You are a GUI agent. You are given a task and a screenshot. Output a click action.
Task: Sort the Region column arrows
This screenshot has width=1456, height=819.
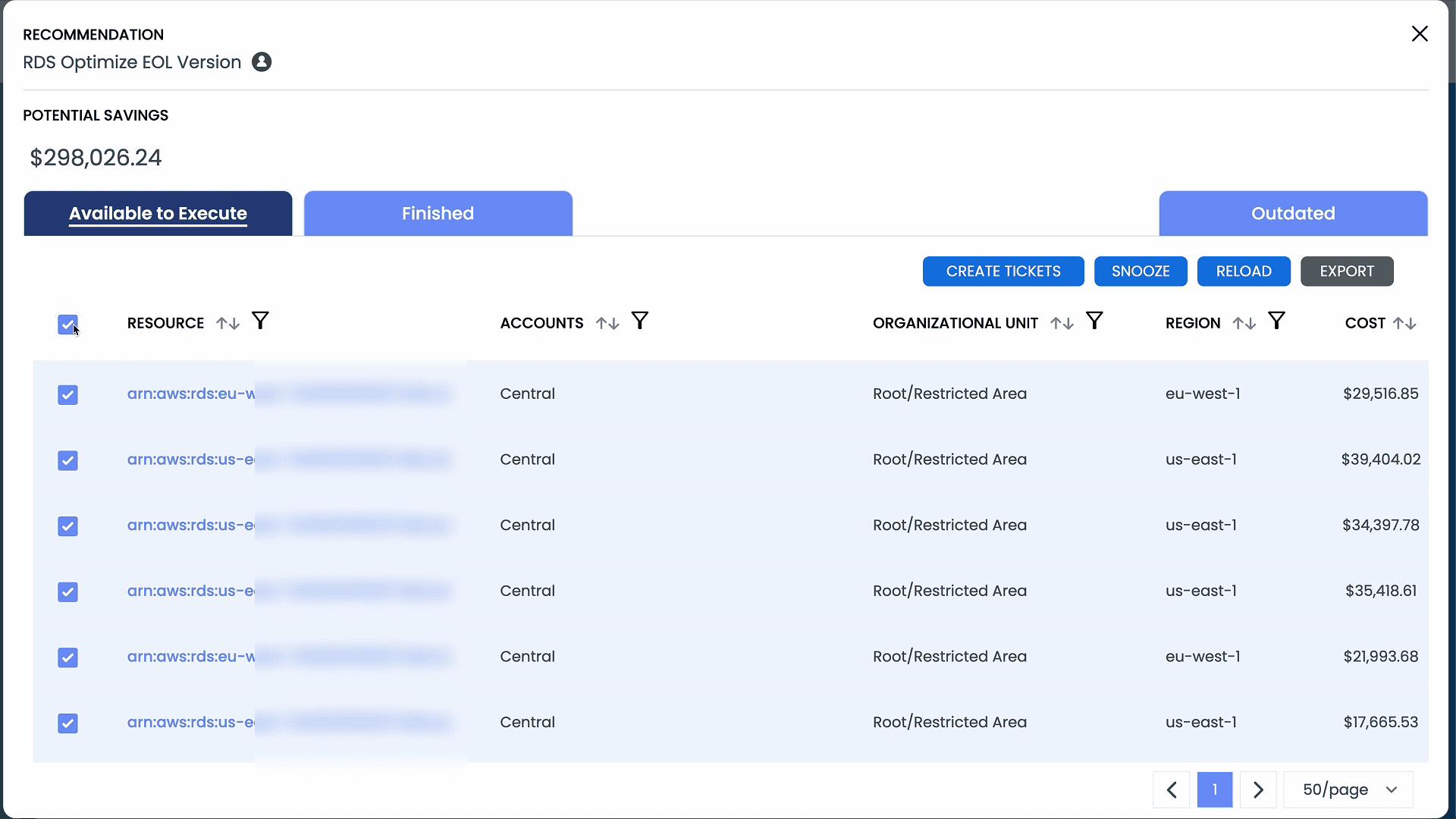coord(1244,324)
